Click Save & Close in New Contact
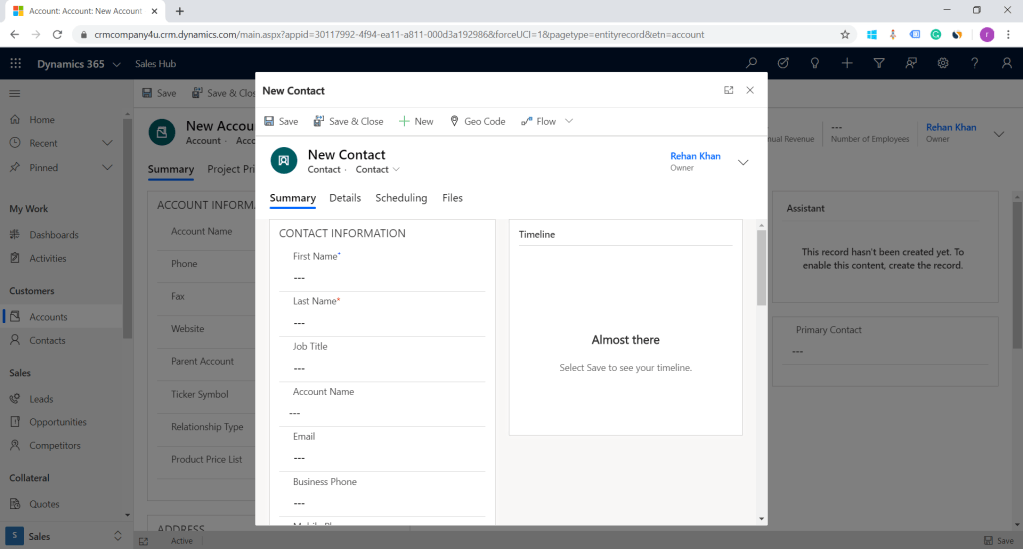The image size is (1023, 549). click(x=348, y=121)
